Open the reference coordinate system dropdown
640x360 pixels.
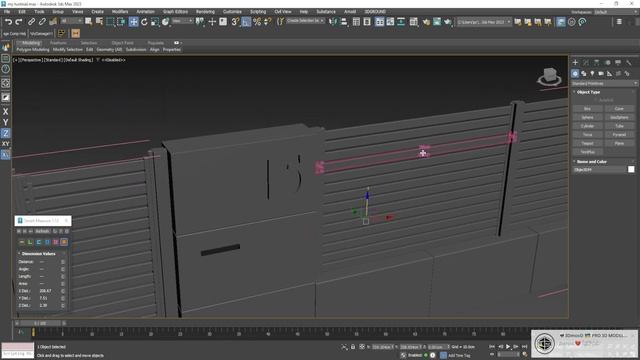pyautogui.click(x=182, y=21)
